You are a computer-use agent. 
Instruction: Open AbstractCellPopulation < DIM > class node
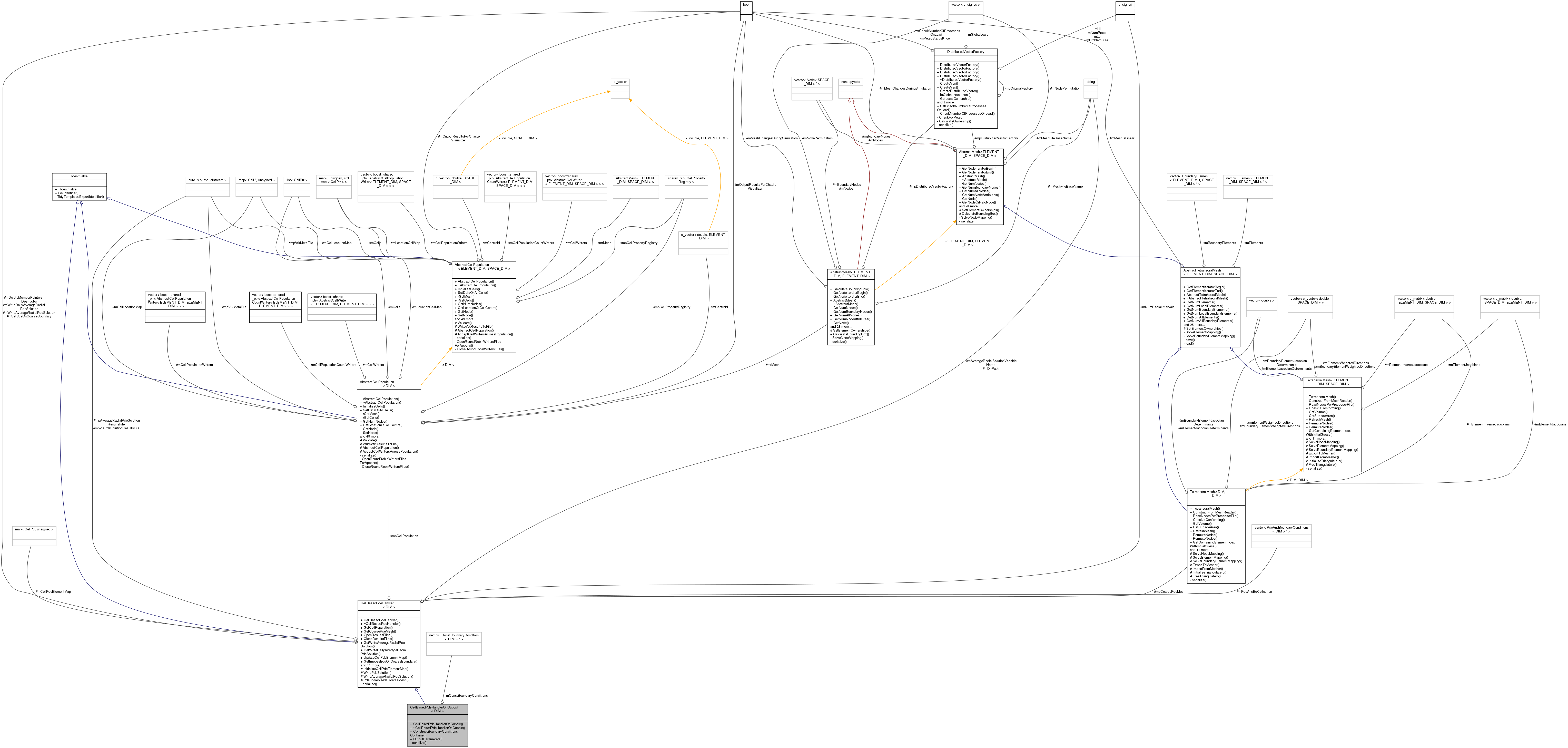point(389,425)
